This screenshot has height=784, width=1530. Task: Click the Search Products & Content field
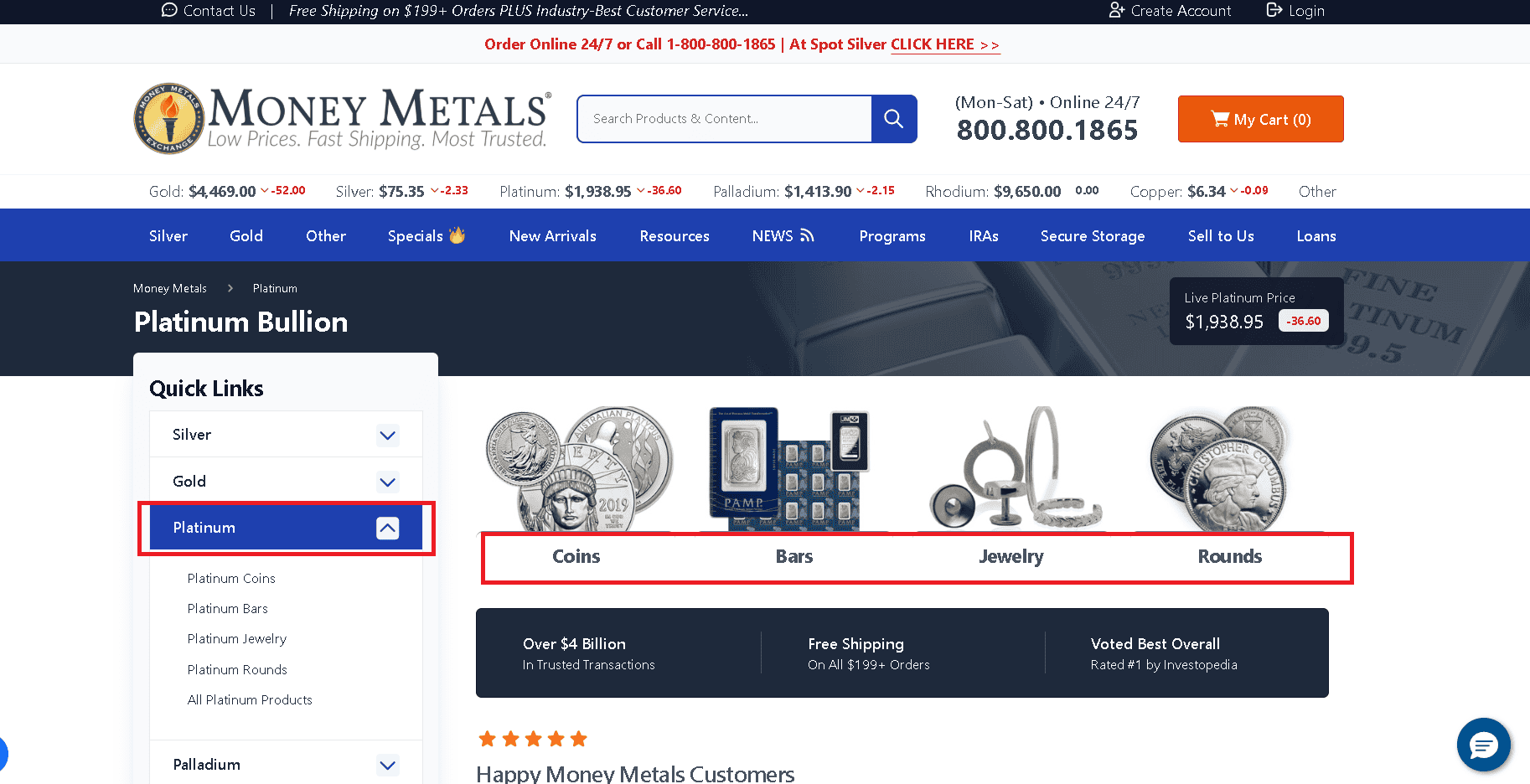[x=725, y=119]
